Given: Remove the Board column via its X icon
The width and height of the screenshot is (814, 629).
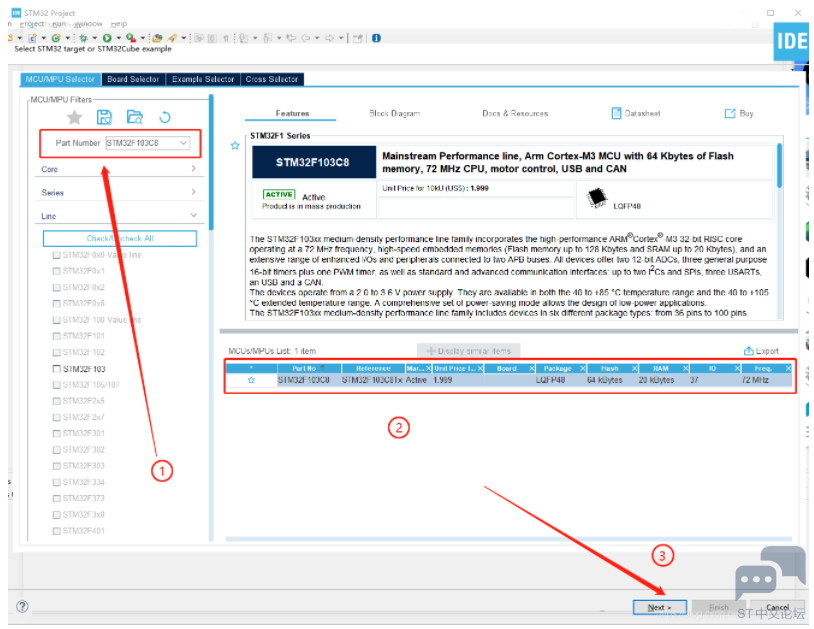Looking at the screenshot, I should click(532, 368).
